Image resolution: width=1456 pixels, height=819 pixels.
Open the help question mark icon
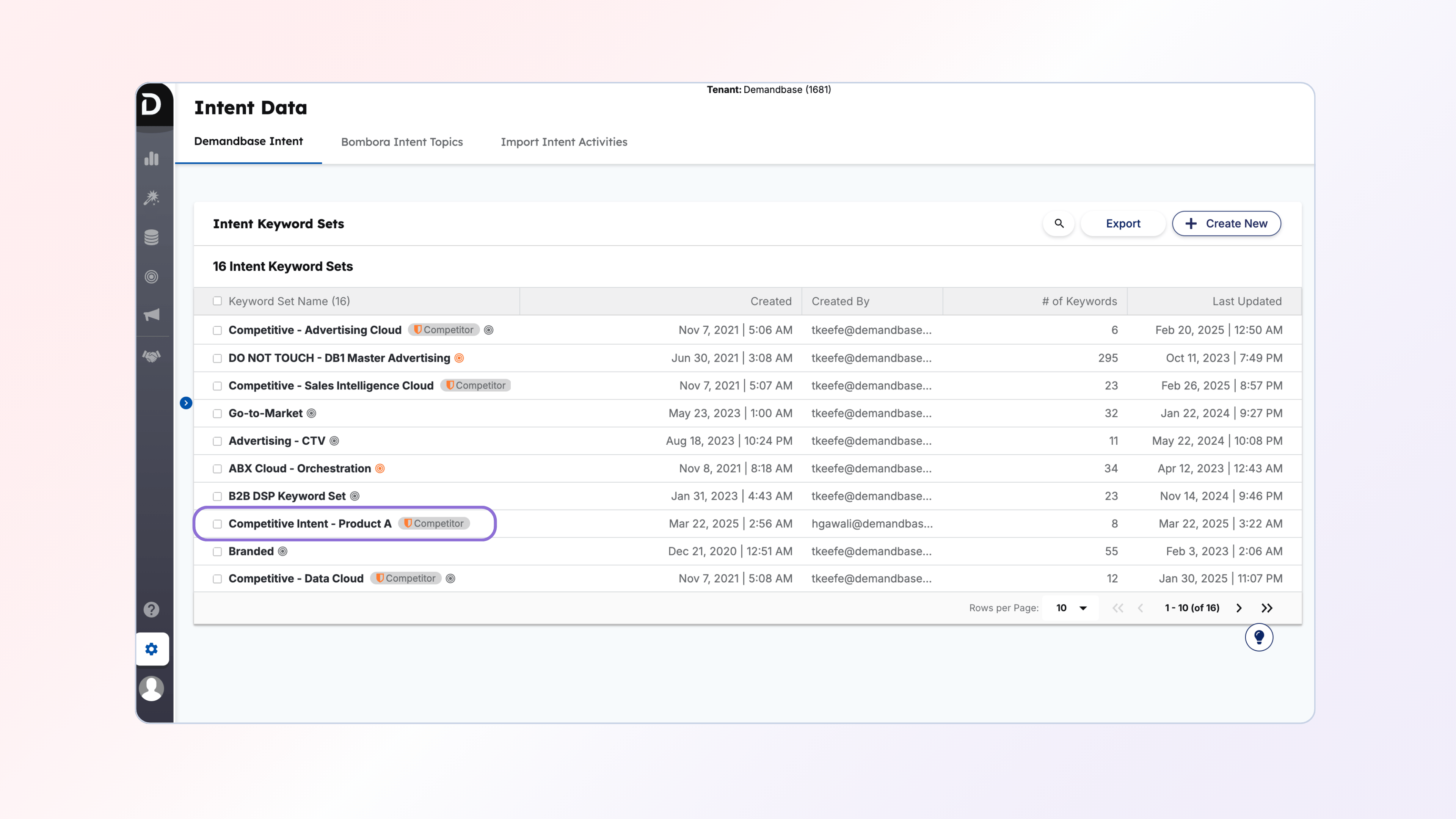point(152,609)
